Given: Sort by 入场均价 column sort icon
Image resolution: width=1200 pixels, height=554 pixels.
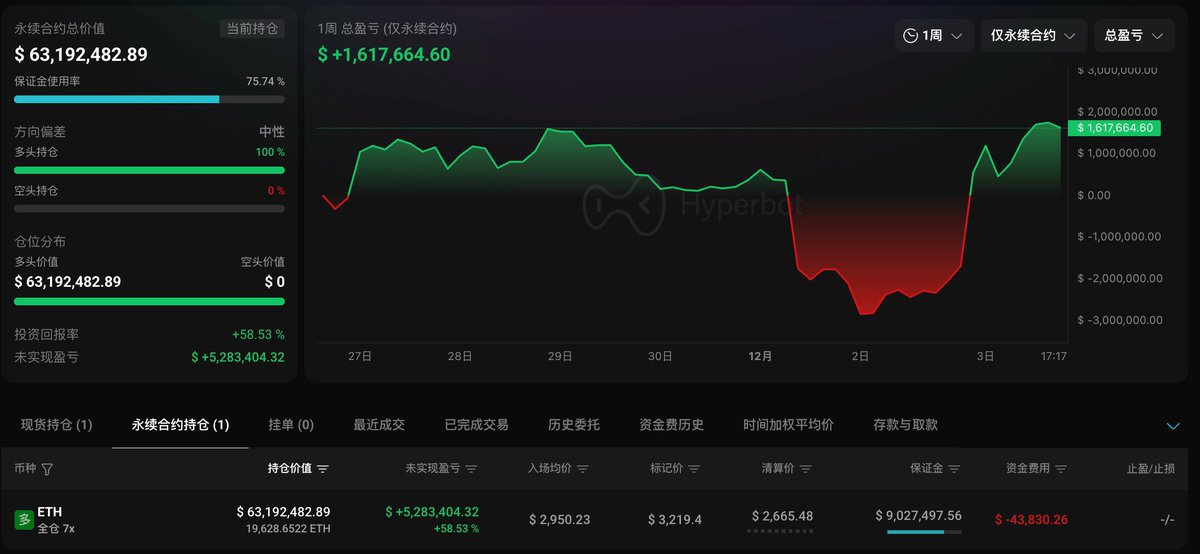Looking at the screenshot, I should pos(583,469).
